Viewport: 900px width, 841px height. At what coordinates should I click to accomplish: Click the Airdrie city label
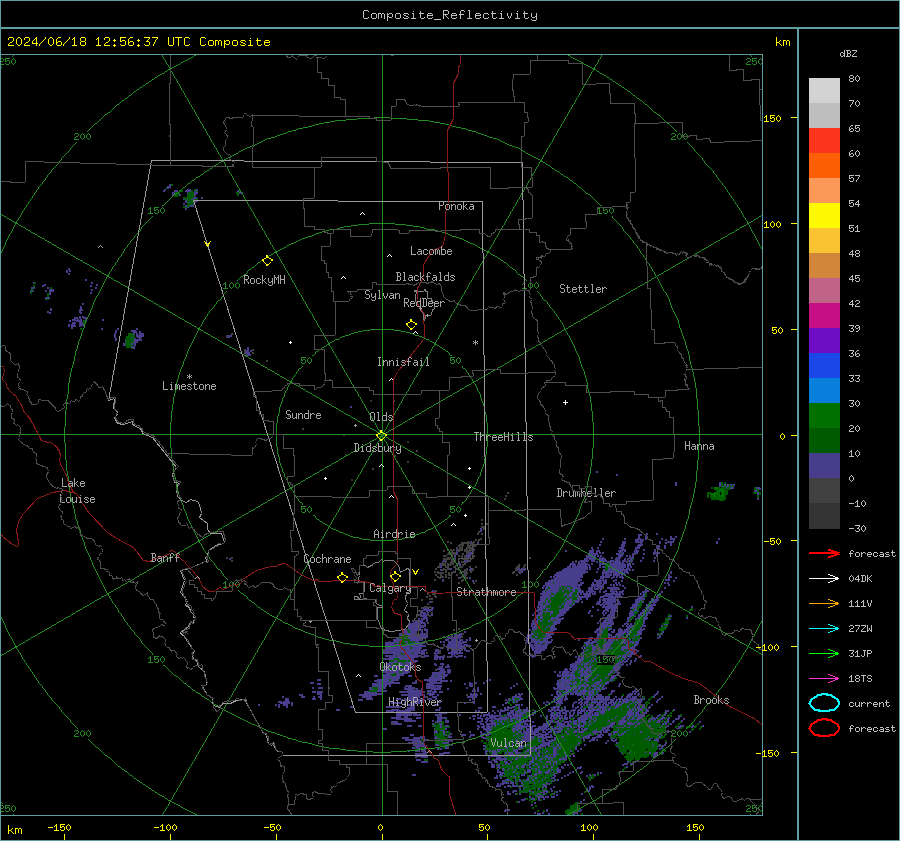[x=394, y=534]
